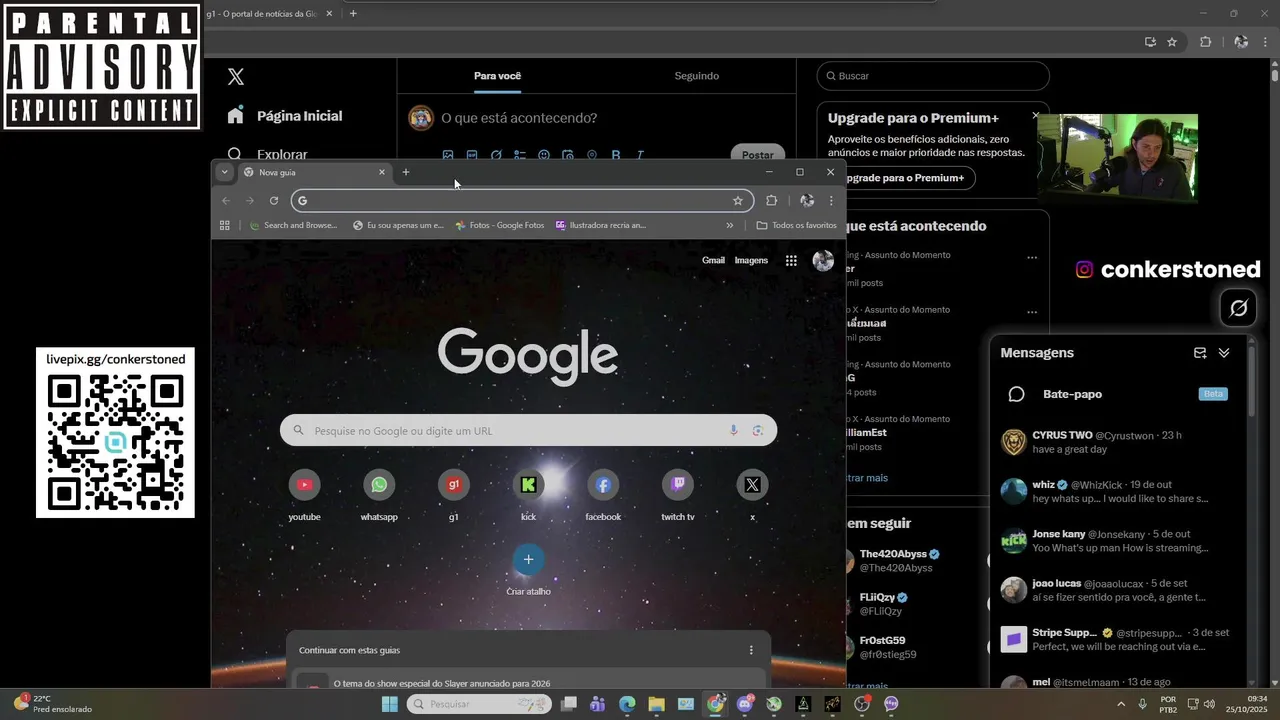This screenshot has width=1280, height=720.
Task: Show hidden system tray icons
Action: click(x=1119, y=704)
